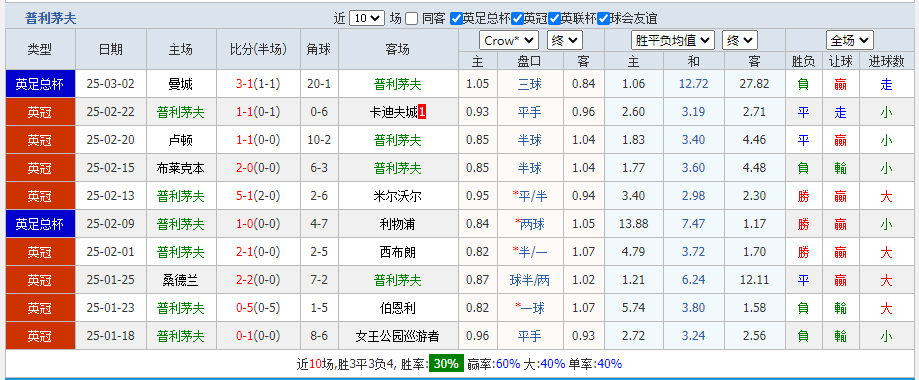
Task: Click the 13.88 home odds value
Action: (634, 224)
